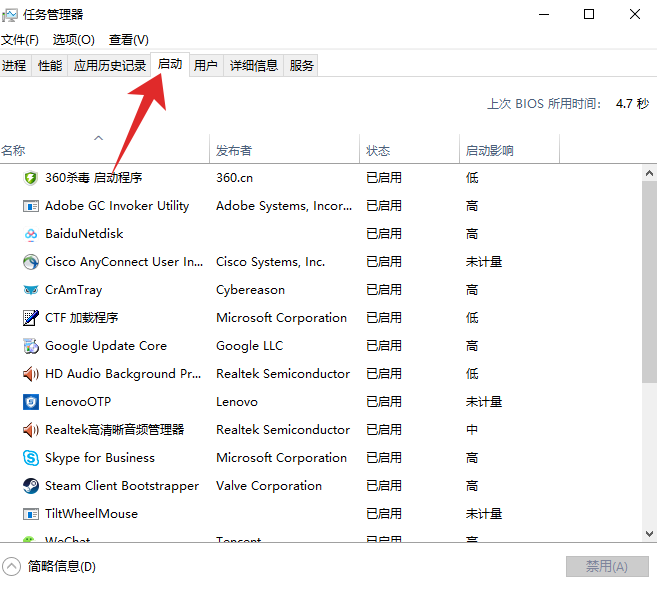
Task: Select the TiltWheelMouse entry name
Action: [x=91, y=514]
